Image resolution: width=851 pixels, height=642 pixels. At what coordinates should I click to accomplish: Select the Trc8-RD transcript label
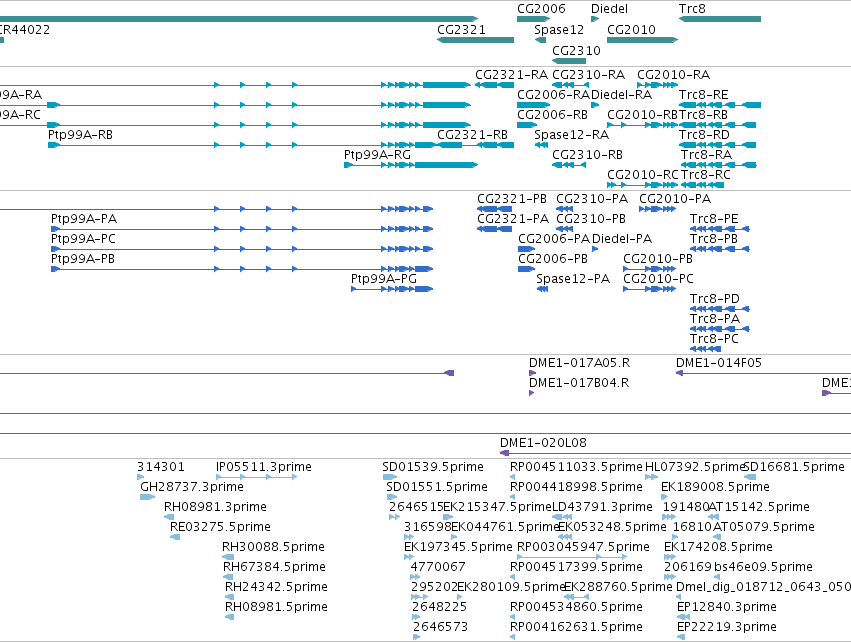pyautogui.click(x=704, y=135)
